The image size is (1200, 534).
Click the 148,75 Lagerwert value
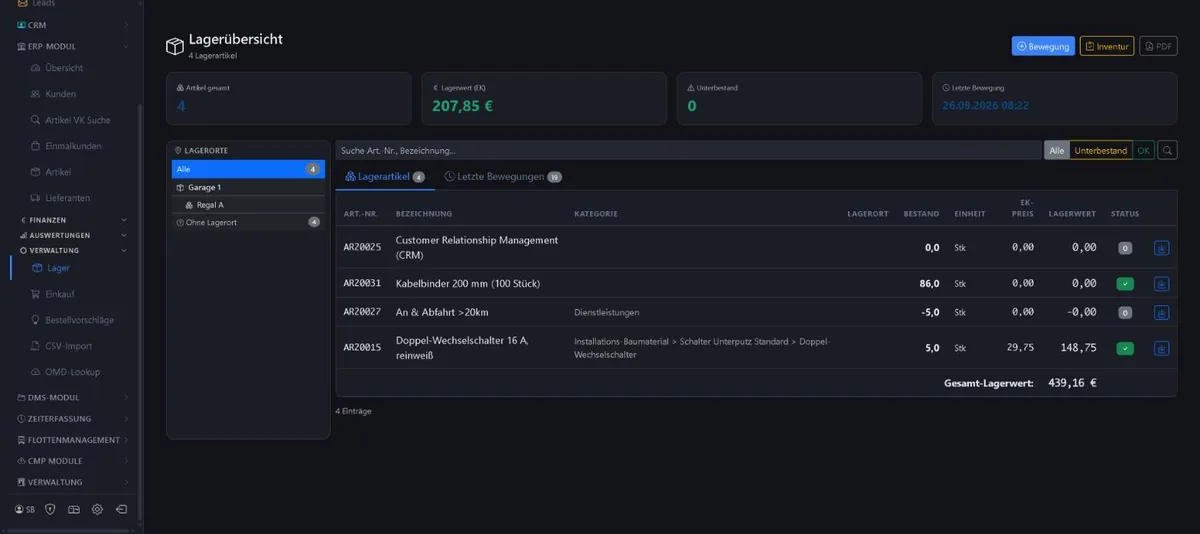point(1078,348)
